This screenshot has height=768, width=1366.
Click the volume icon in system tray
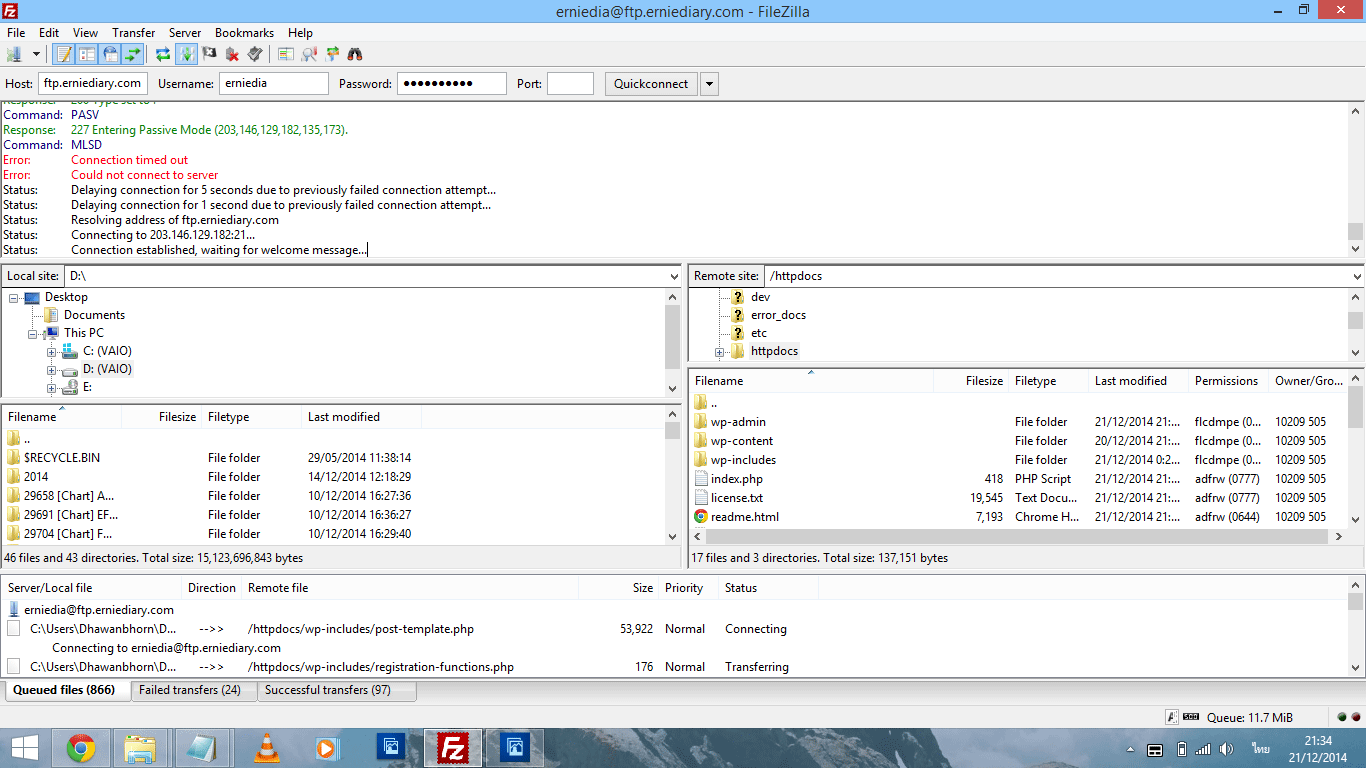pos(1226,749)
